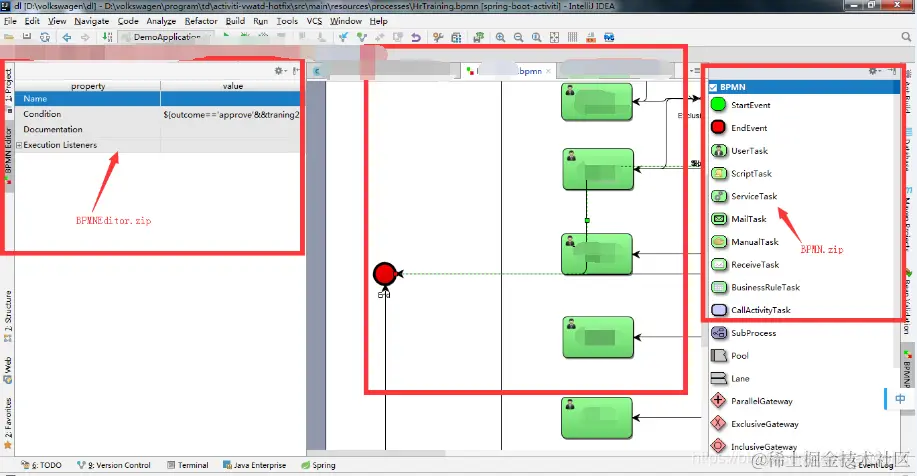The image size is (917, 476).
Task: Expand the Execution Listeners property row
Action: pyautogui.click(x=19, y=145)
